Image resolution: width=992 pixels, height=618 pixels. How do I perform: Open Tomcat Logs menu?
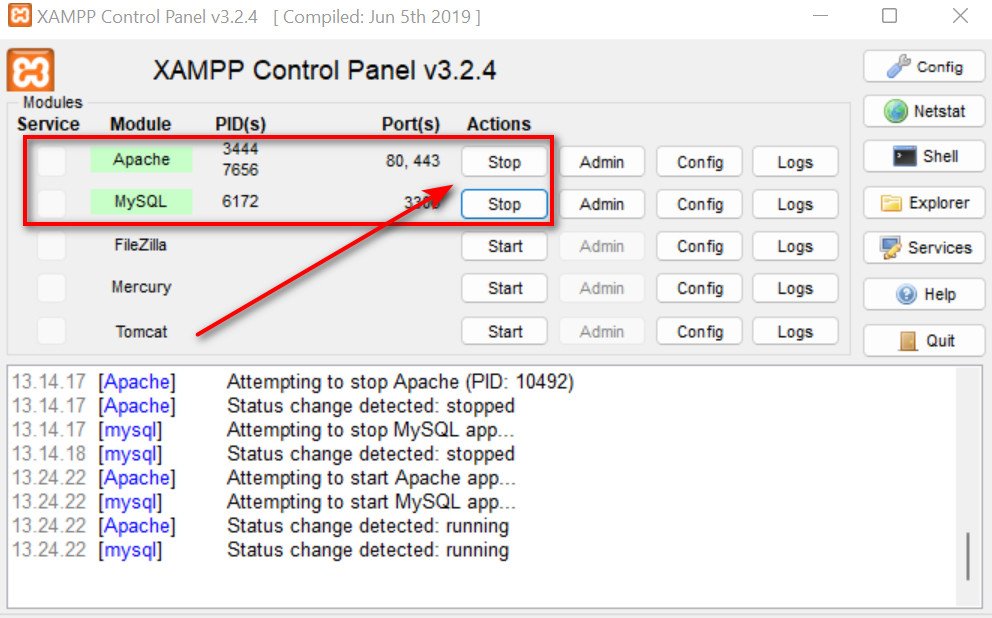point(795,331)
